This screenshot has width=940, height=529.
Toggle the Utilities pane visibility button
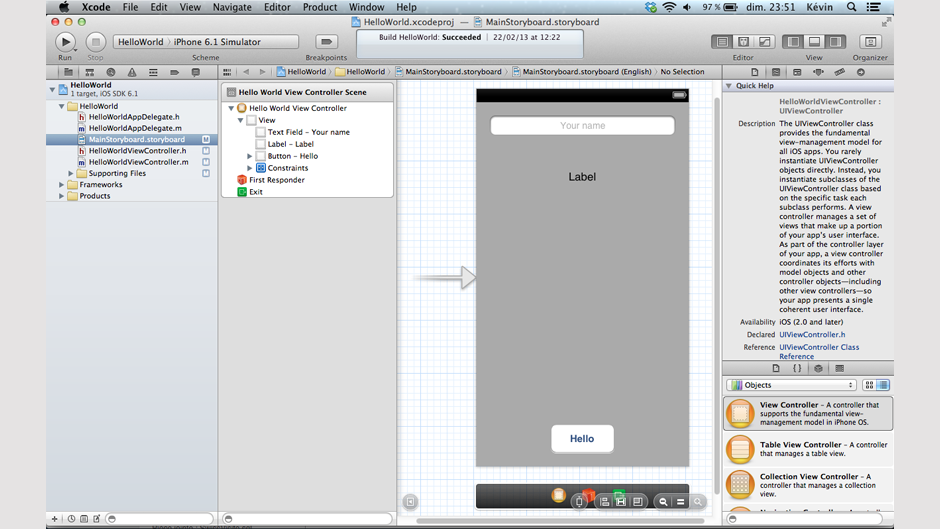835,42
